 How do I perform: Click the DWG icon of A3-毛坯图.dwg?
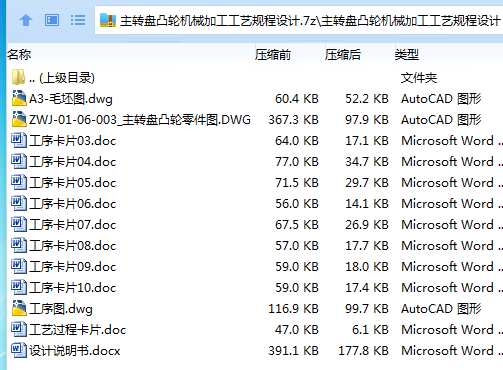19,98
